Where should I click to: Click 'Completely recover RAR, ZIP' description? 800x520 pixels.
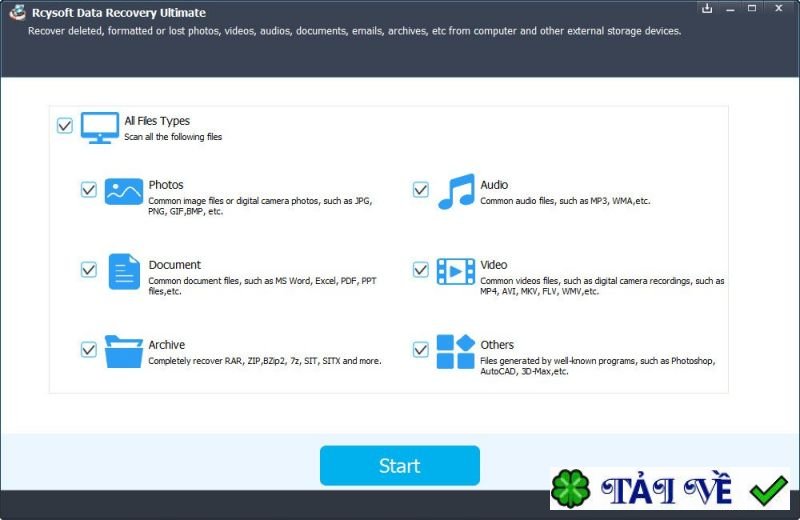pyautogui.click(x=265, y=361)
